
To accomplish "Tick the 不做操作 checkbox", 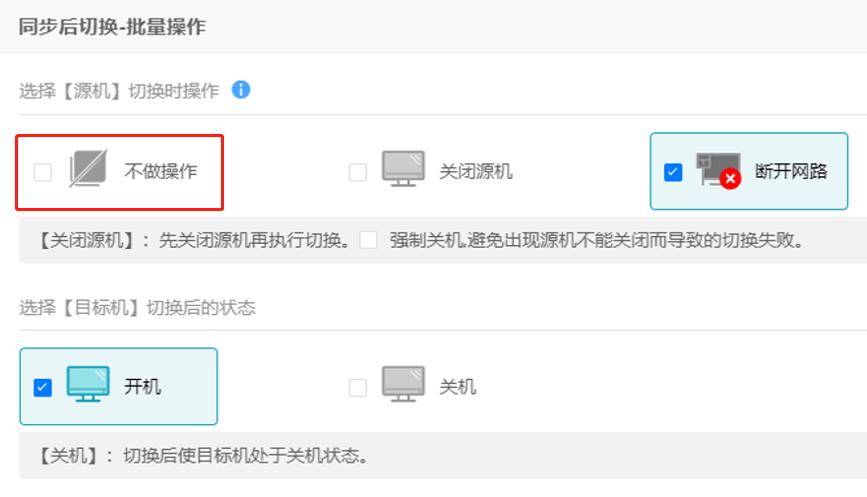I will coord(43,172).
